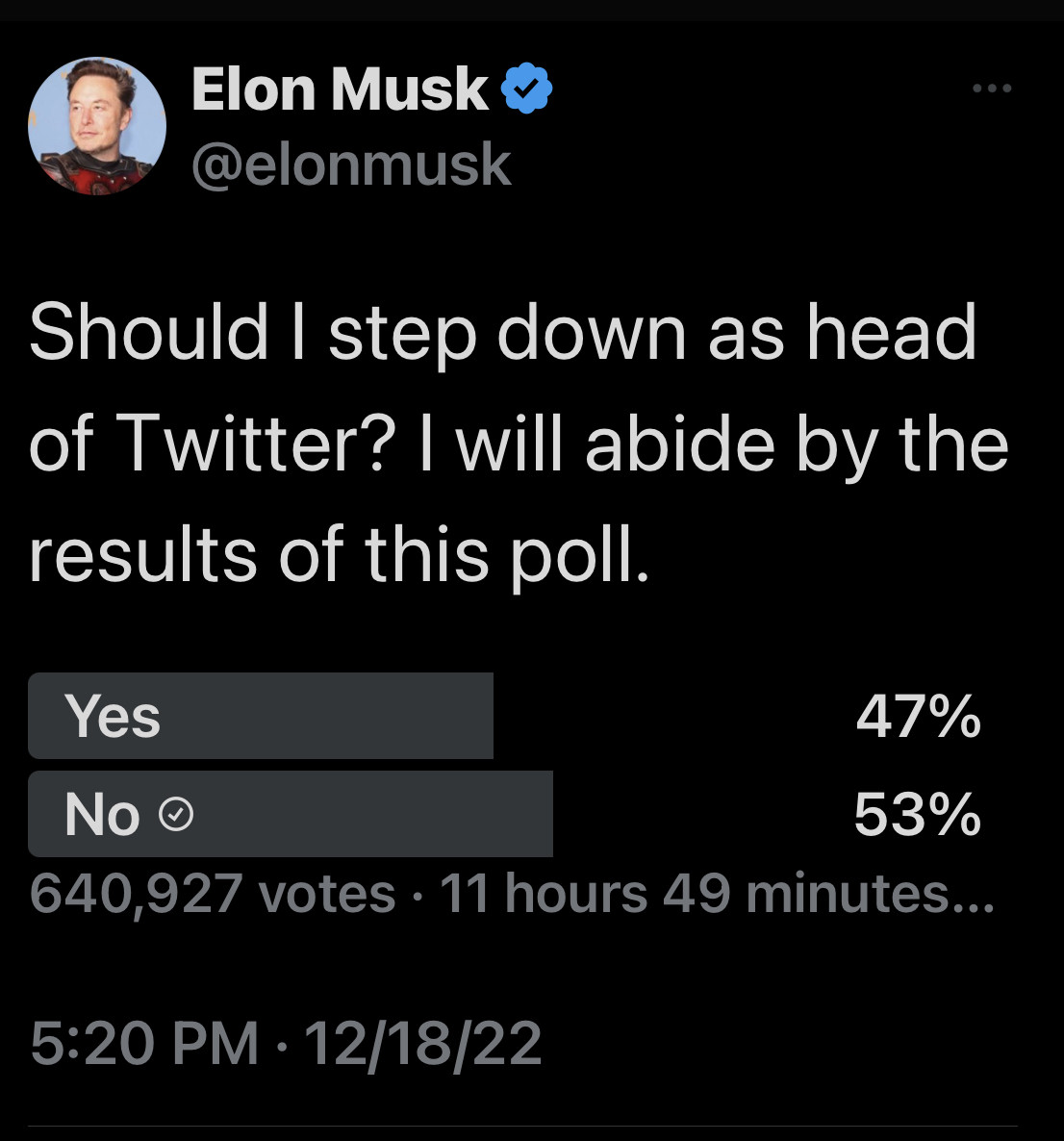Image resolution: width=1064 pixels, height=1141 pixels.
Task: Click the 47% poll result
Action: click(x=918, y=717)
